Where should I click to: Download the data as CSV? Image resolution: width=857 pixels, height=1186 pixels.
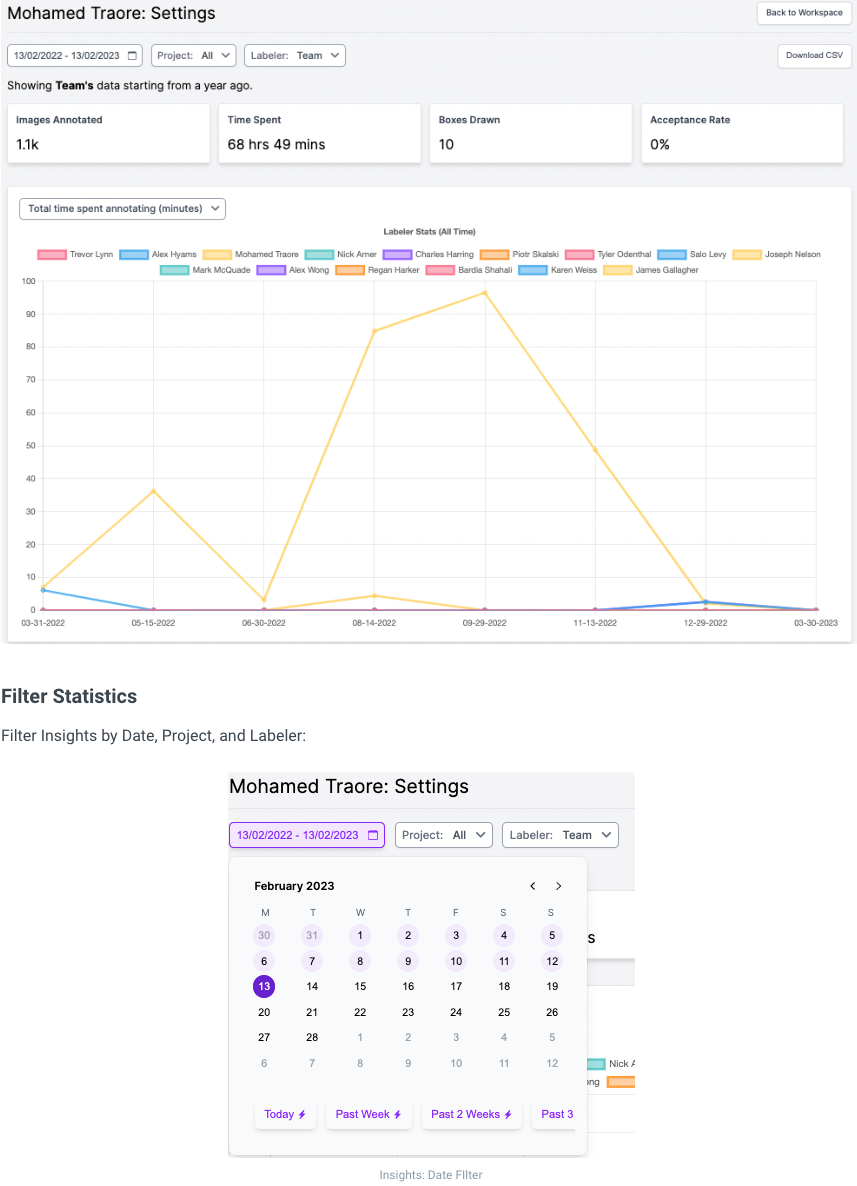814,56
